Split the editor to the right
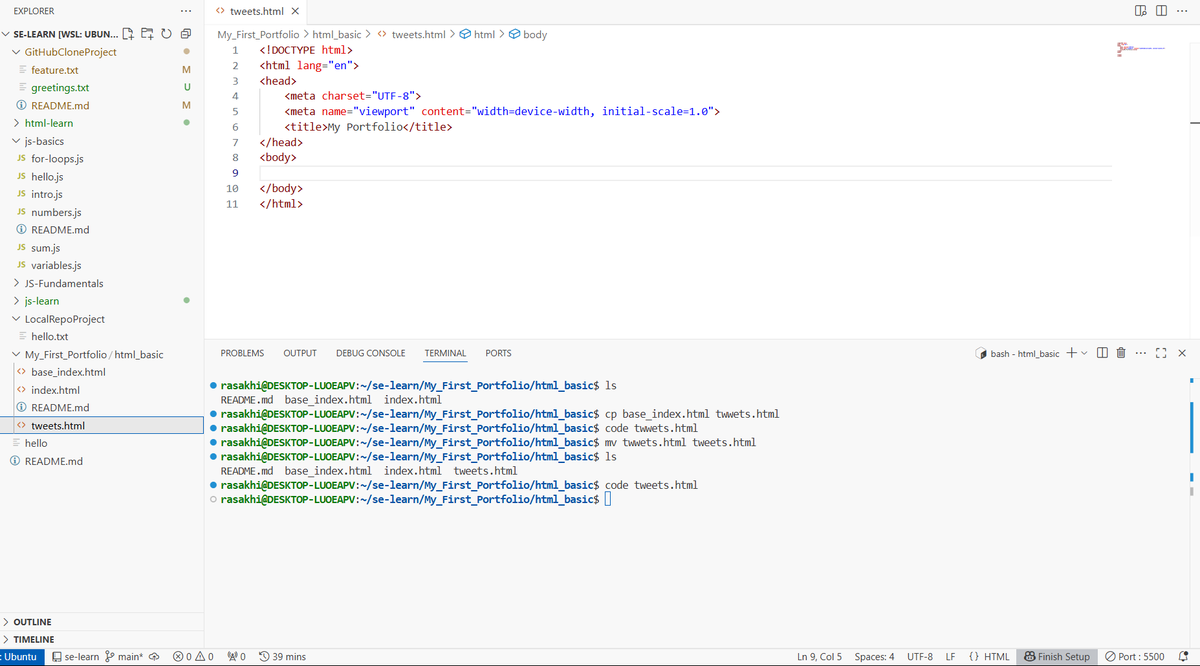Screen dimensions: 1200x666 pos(1161,11)
